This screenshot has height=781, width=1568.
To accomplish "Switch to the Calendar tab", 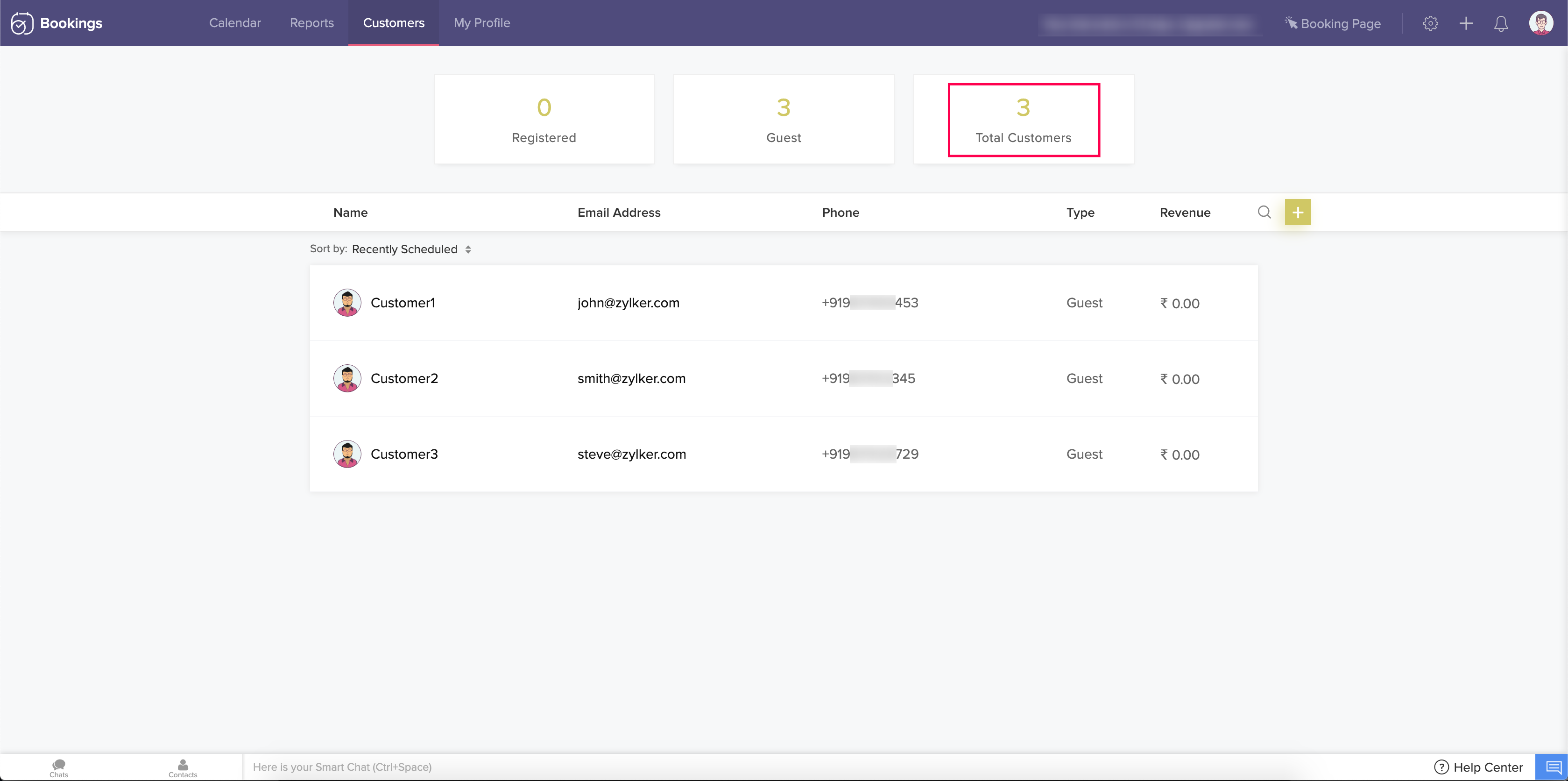I will click(235, 23).
